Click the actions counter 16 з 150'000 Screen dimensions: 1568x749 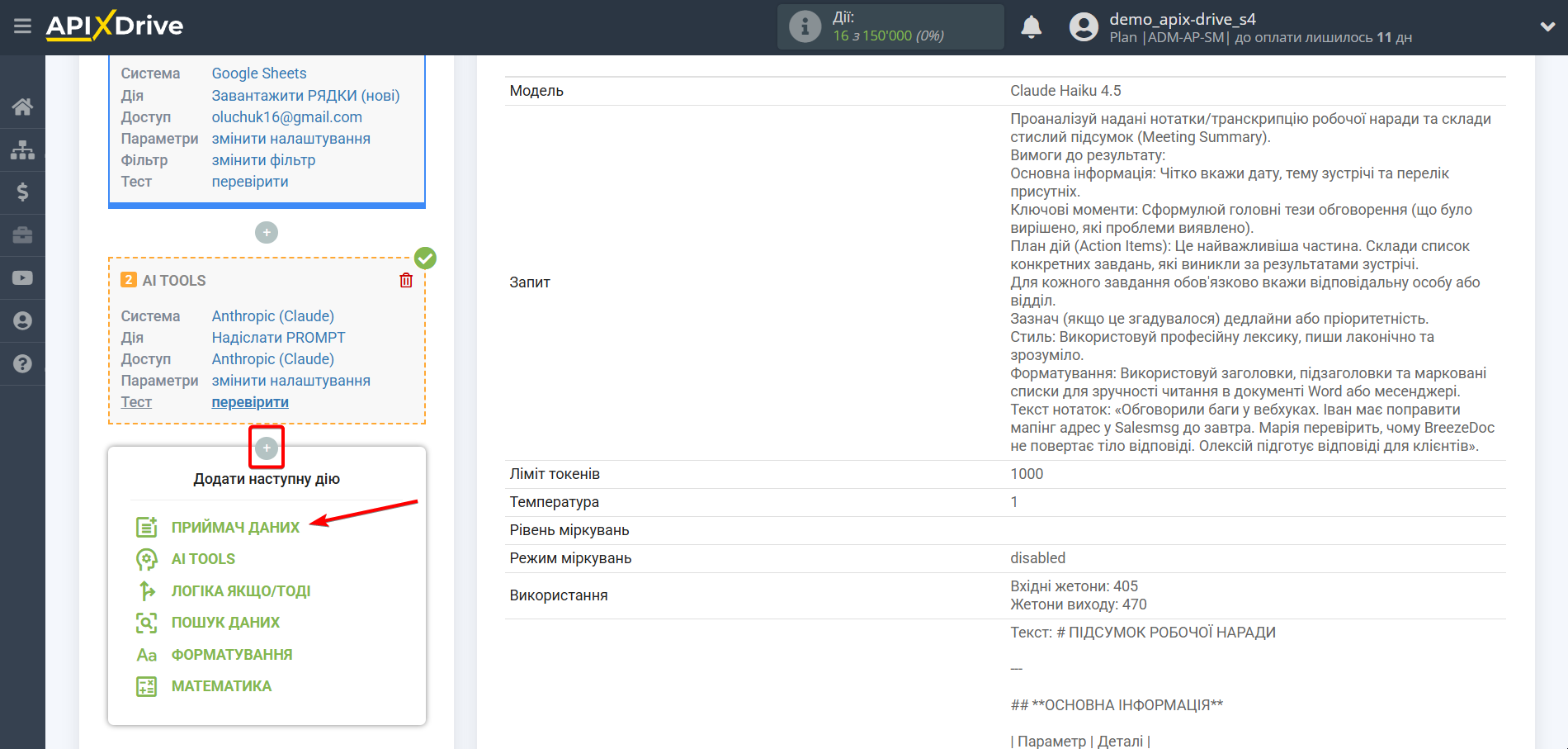point(888,36)
